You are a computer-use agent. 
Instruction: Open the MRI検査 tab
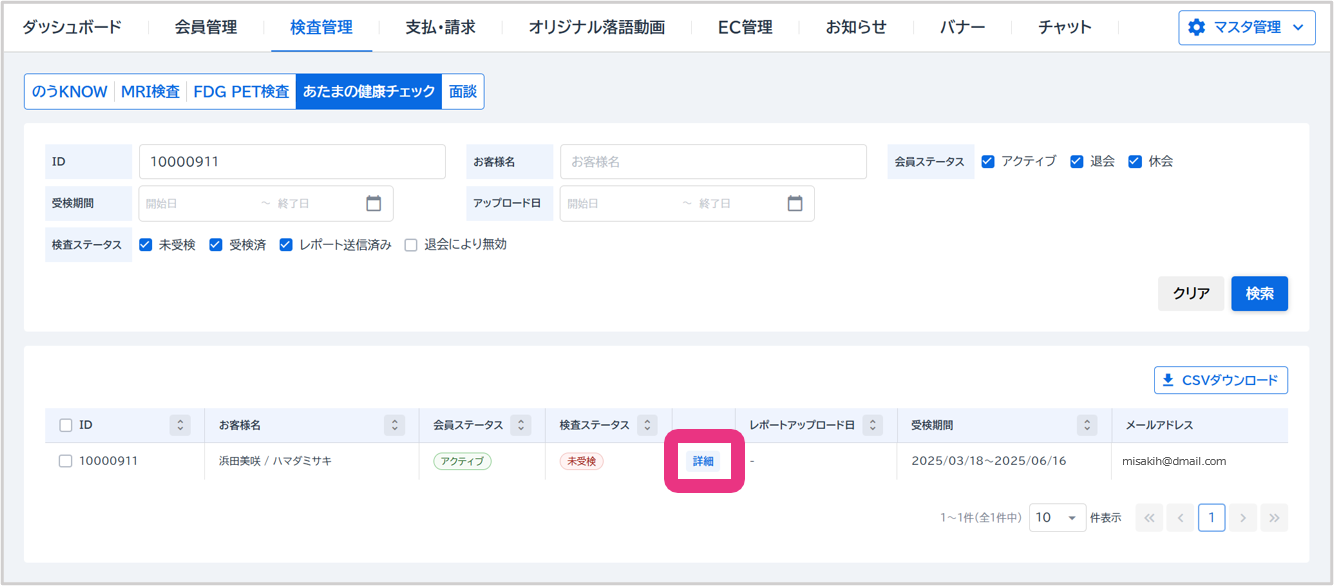pyautogui.click(x=150, y=92)
